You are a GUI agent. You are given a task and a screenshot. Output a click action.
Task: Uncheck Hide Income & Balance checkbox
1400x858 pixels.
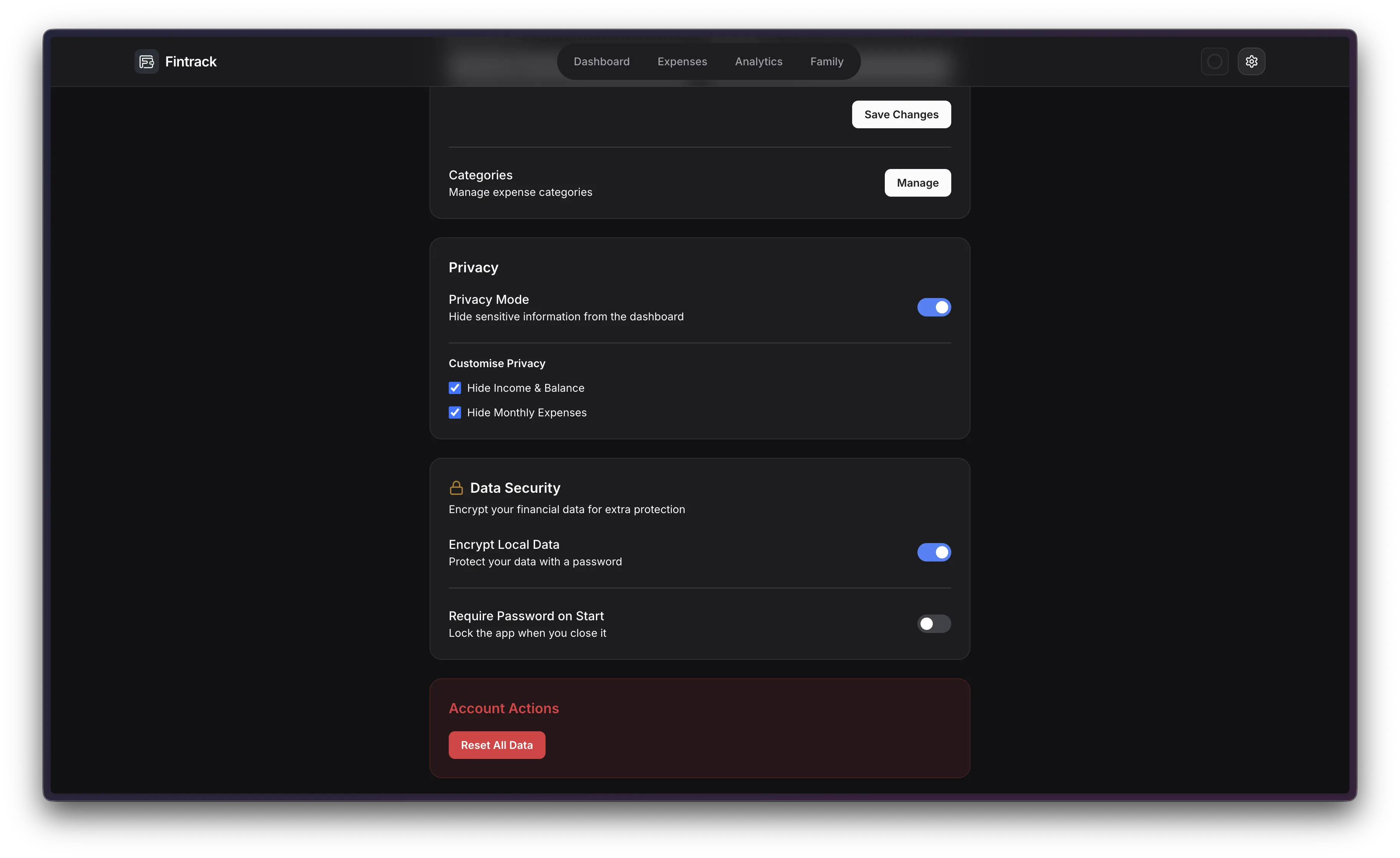455,388
